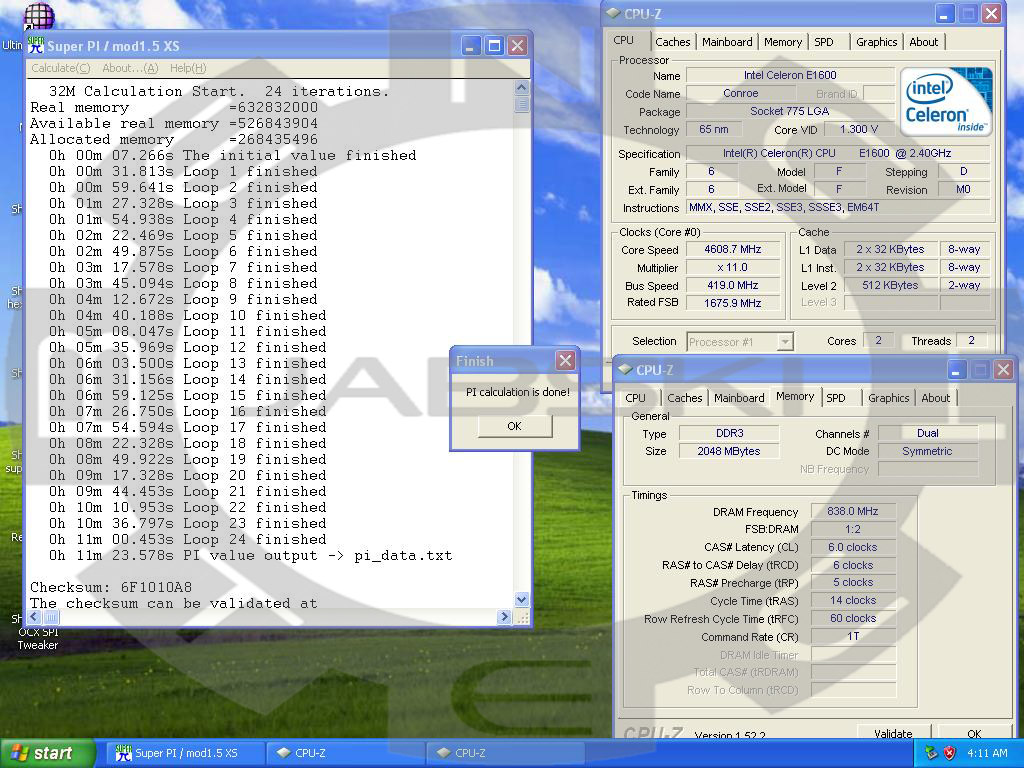The image size is (1024, 768).
Task: Click the 4:11 AM system clock
Action: pos(987,753)
